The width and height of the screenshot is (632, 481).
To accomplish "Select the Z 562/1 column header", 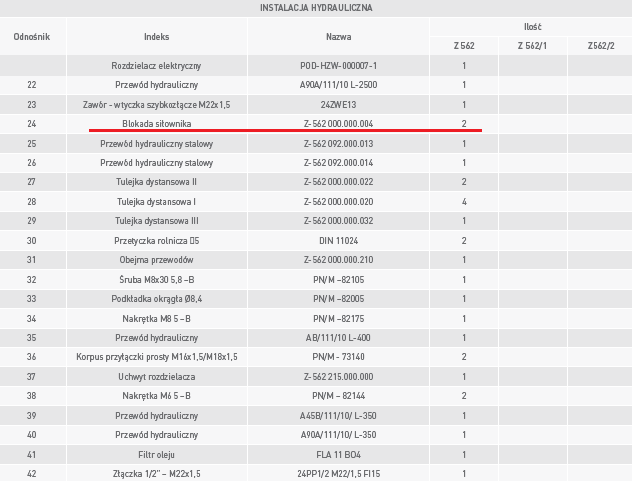I will (532, 46).
